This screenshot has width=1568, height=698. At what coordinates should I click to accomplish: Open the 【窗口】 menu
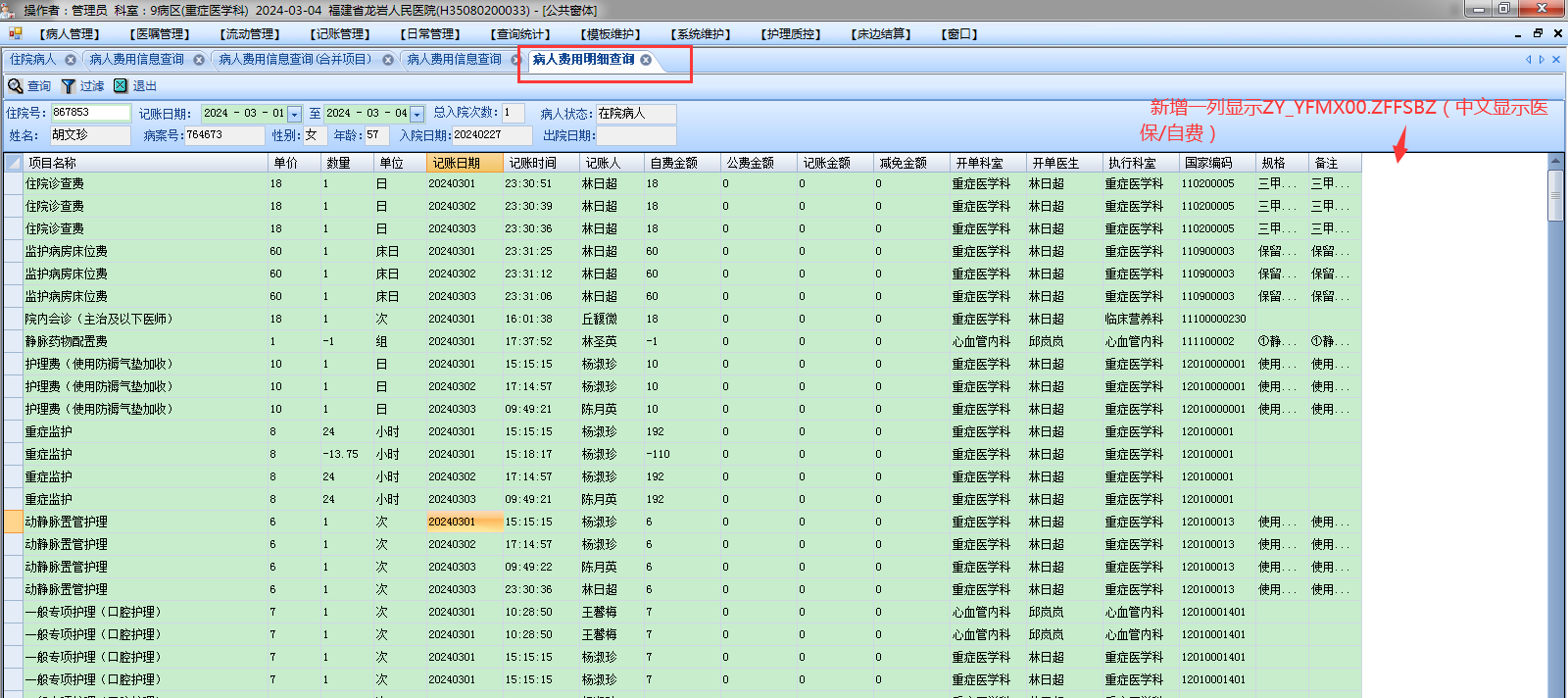pos(959,34)
